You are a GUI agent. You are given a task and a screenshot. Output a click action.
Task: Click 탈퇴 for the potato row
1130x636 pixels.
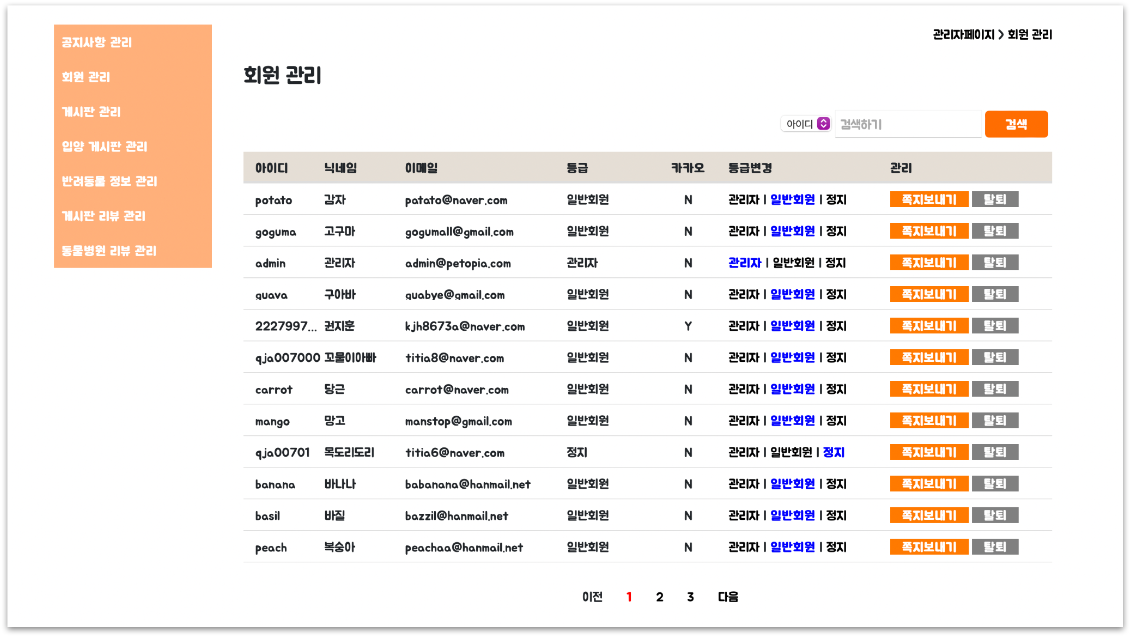[x=995, y=200]
